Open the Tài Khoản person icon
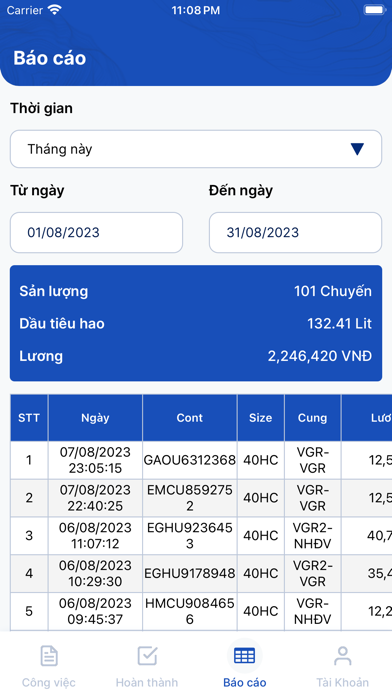Image resolution: width=392 pixels, height=696 pixels. coord(342,656)
